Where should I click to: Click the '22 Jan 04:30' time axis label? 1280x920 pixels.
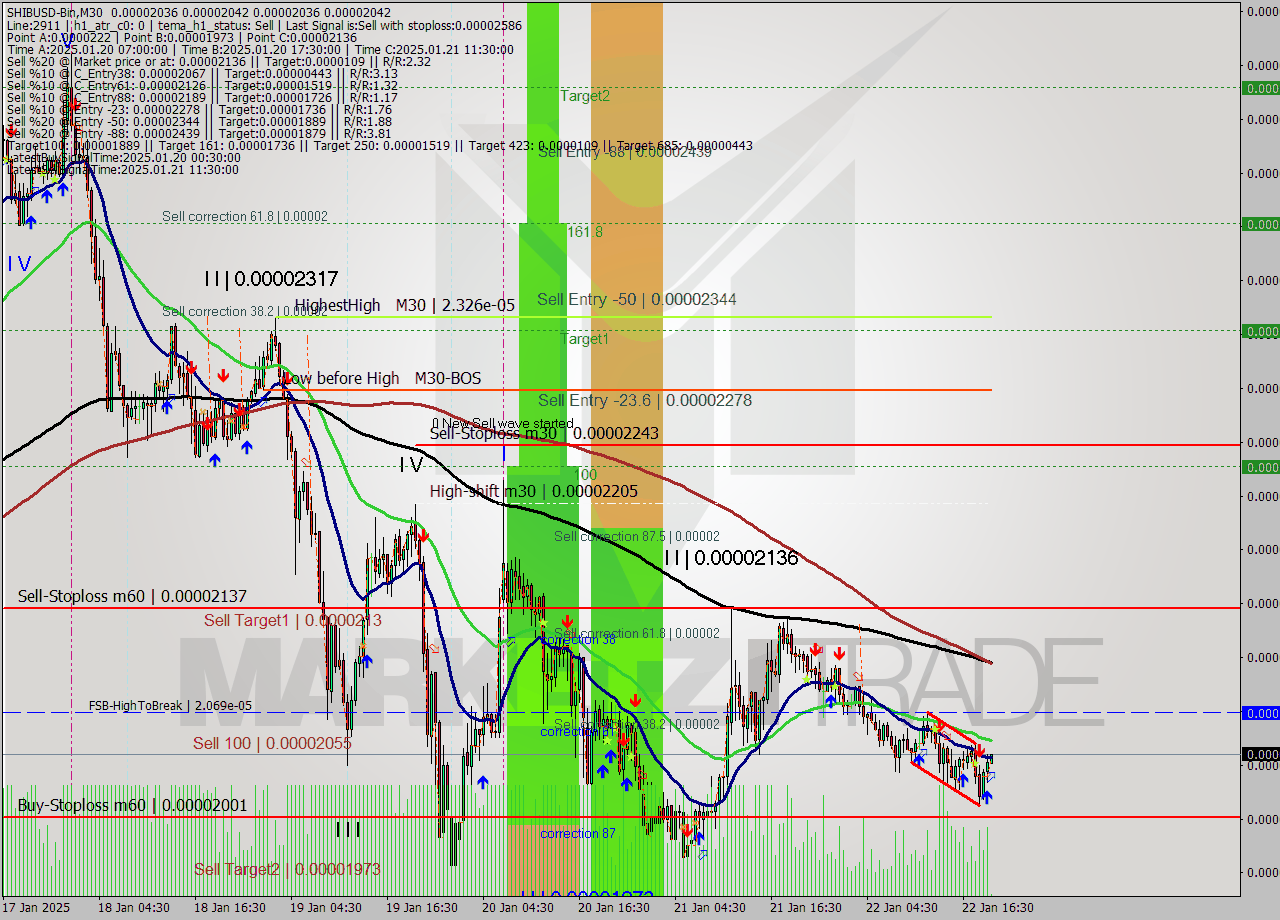pyautogui.click(x=901, y=907)
